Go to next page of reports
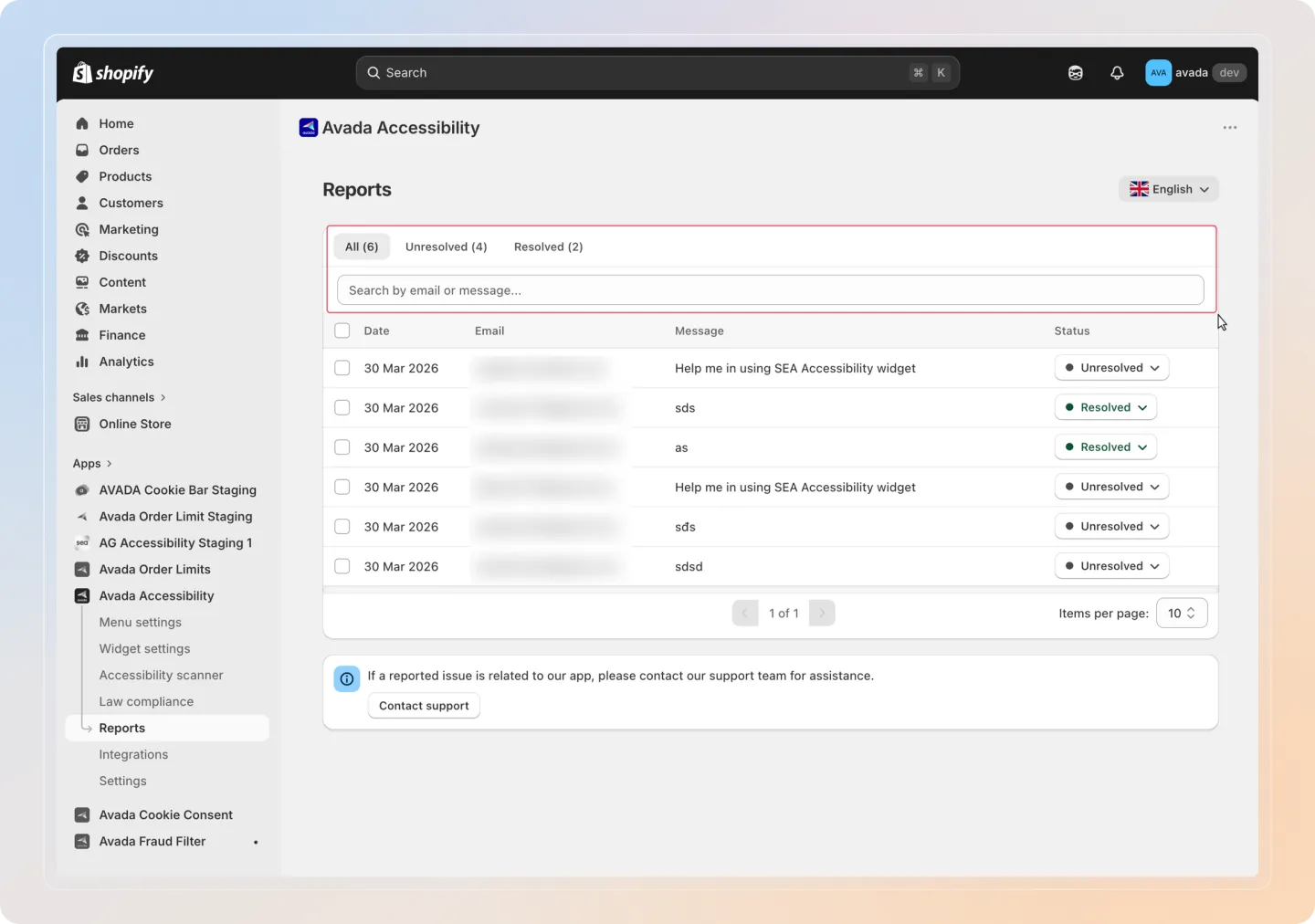Screen dimensions: 1315x924 [822, 614]
